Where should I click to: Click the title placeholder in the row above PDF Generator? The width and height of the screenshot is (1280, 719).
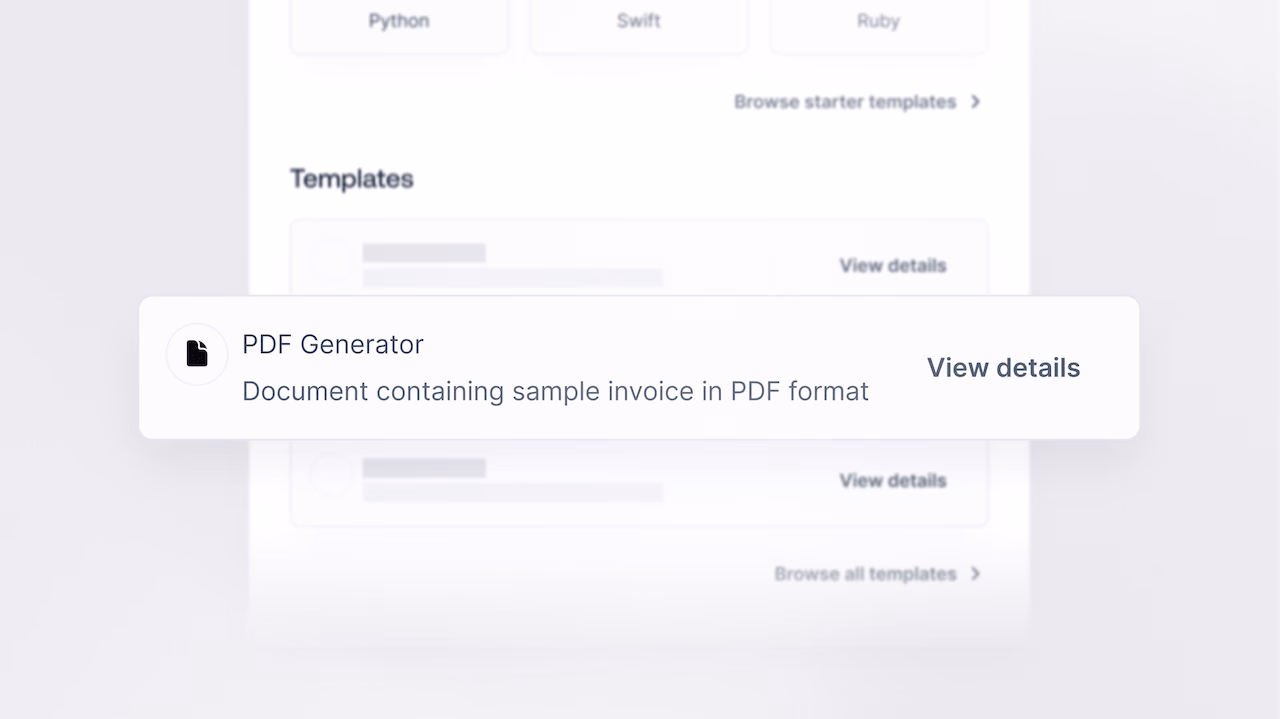coord(424,253)
